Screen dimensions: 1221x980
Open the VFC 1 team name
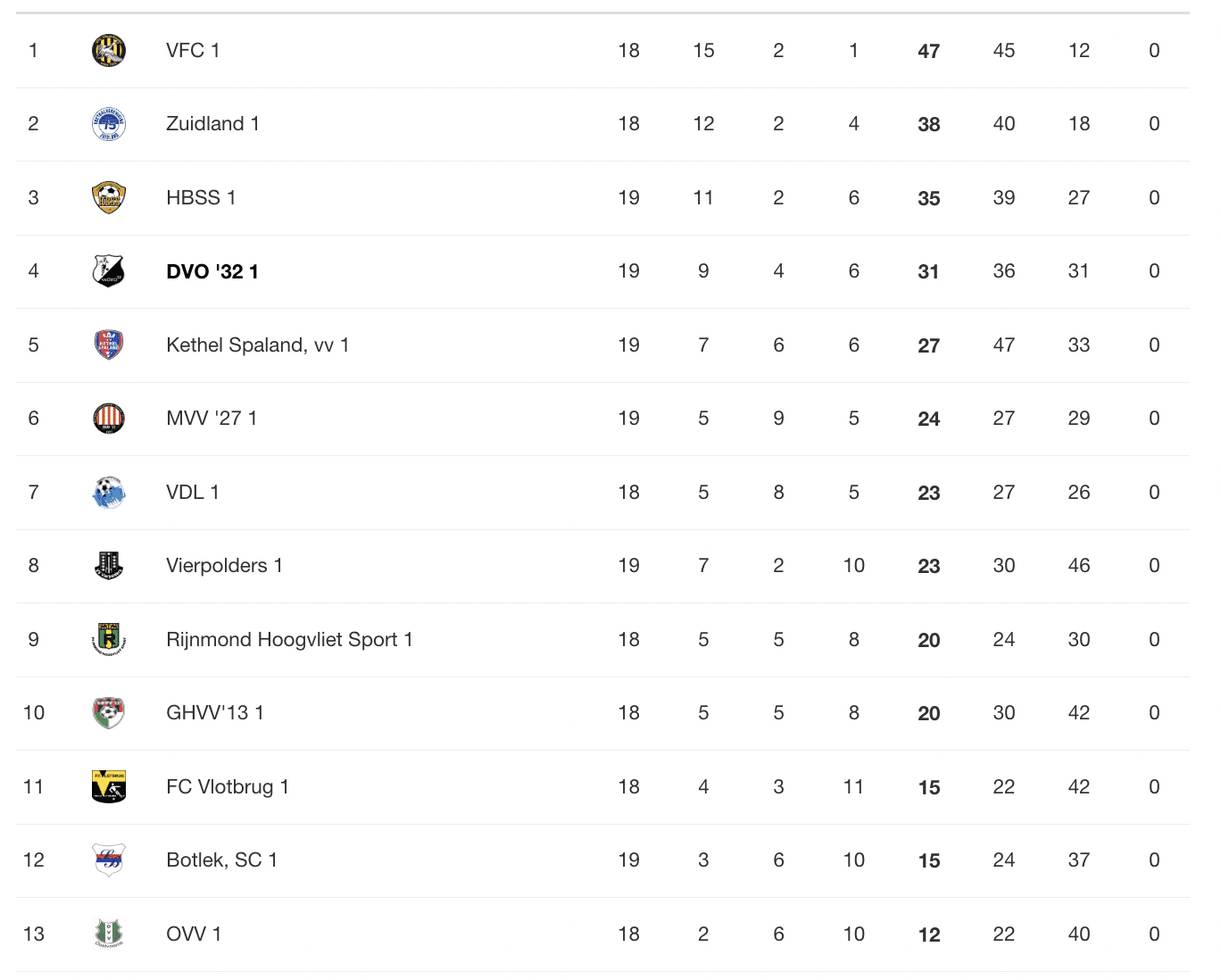pyautogui.click(x=193, y=50)
